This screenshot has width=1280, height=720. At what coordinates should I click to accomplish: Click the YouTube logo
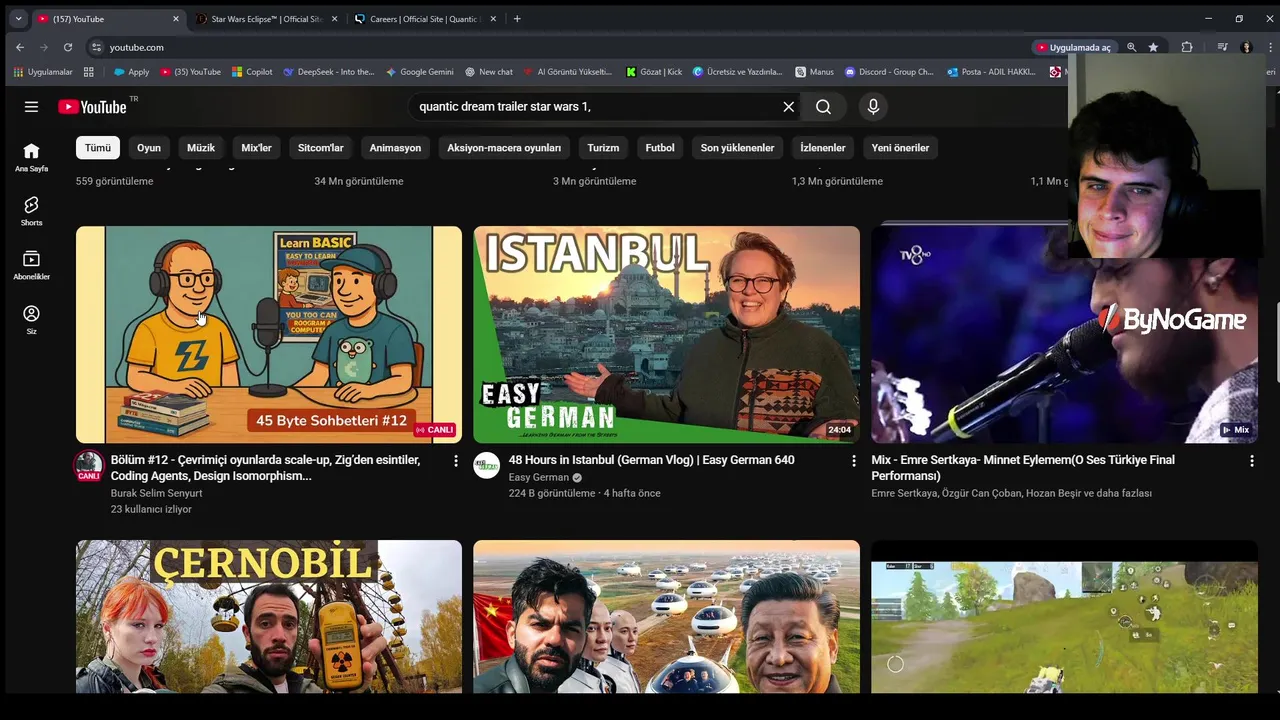click(92, 107)
